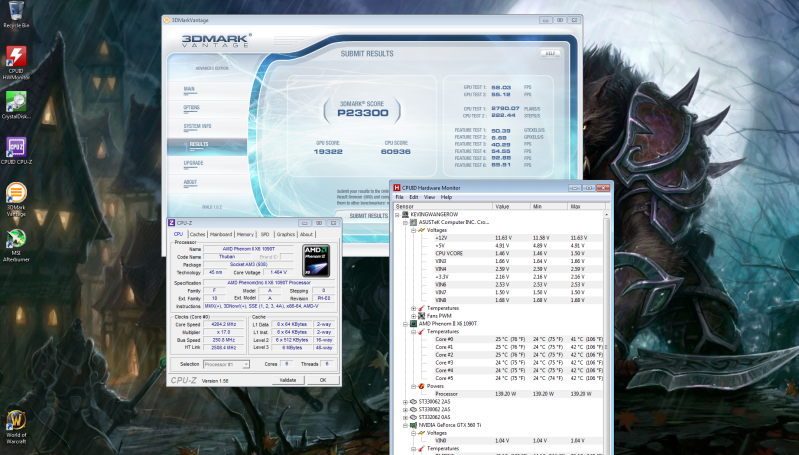Click the ST332062 0AS hard drive icon

(x=413, y=417)
